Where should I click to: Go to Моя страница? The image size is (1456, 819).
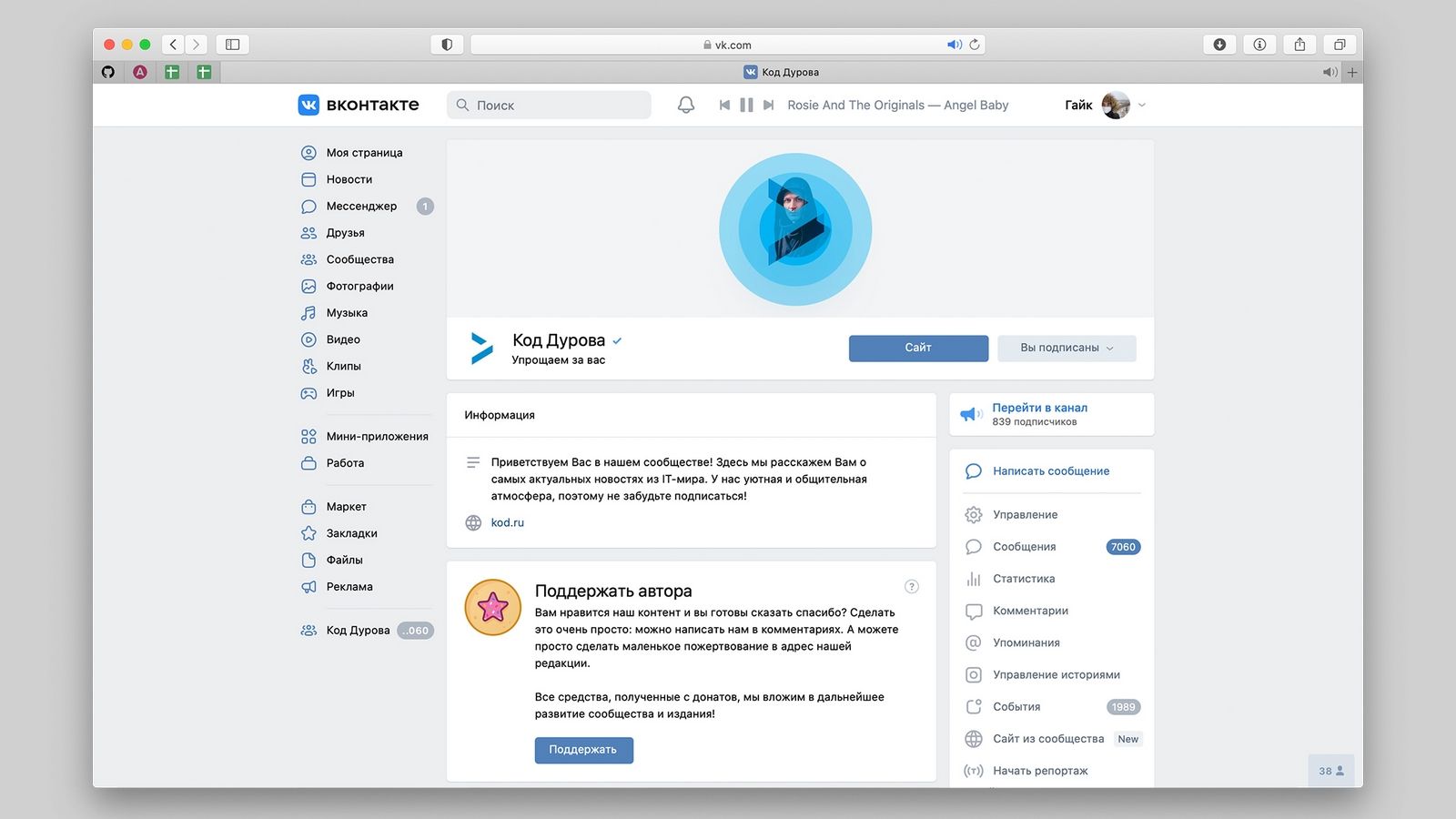[364, 153]
